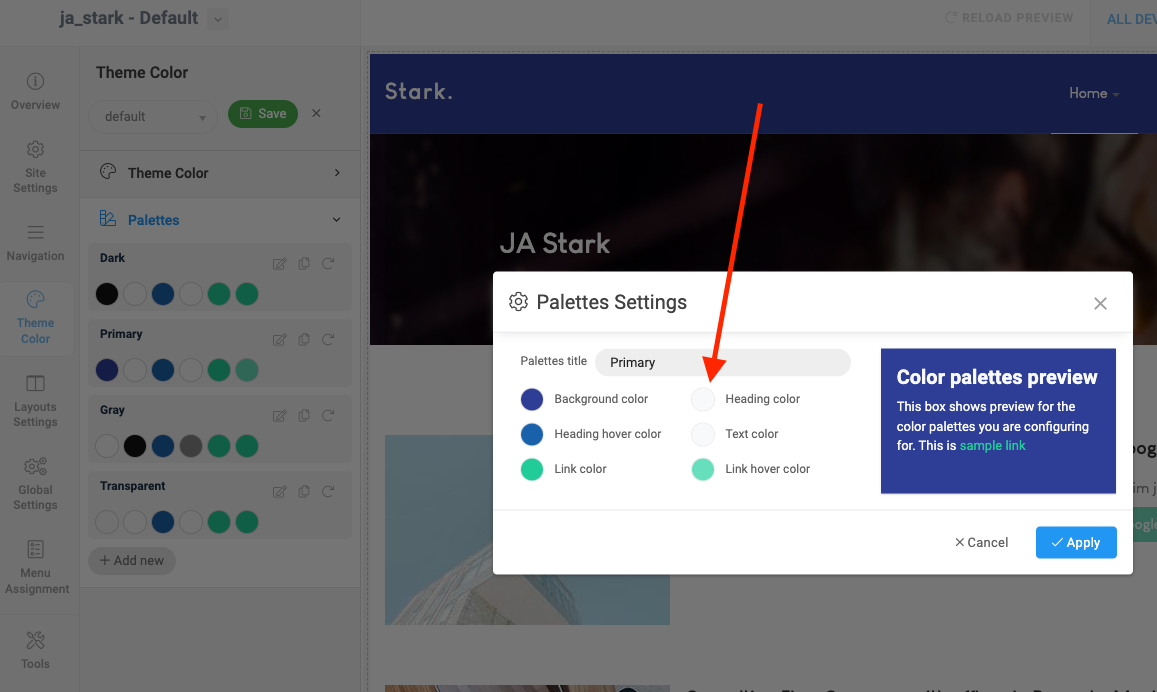
Task: Select Theme Color in the sidebar
Action: point(35,319)
